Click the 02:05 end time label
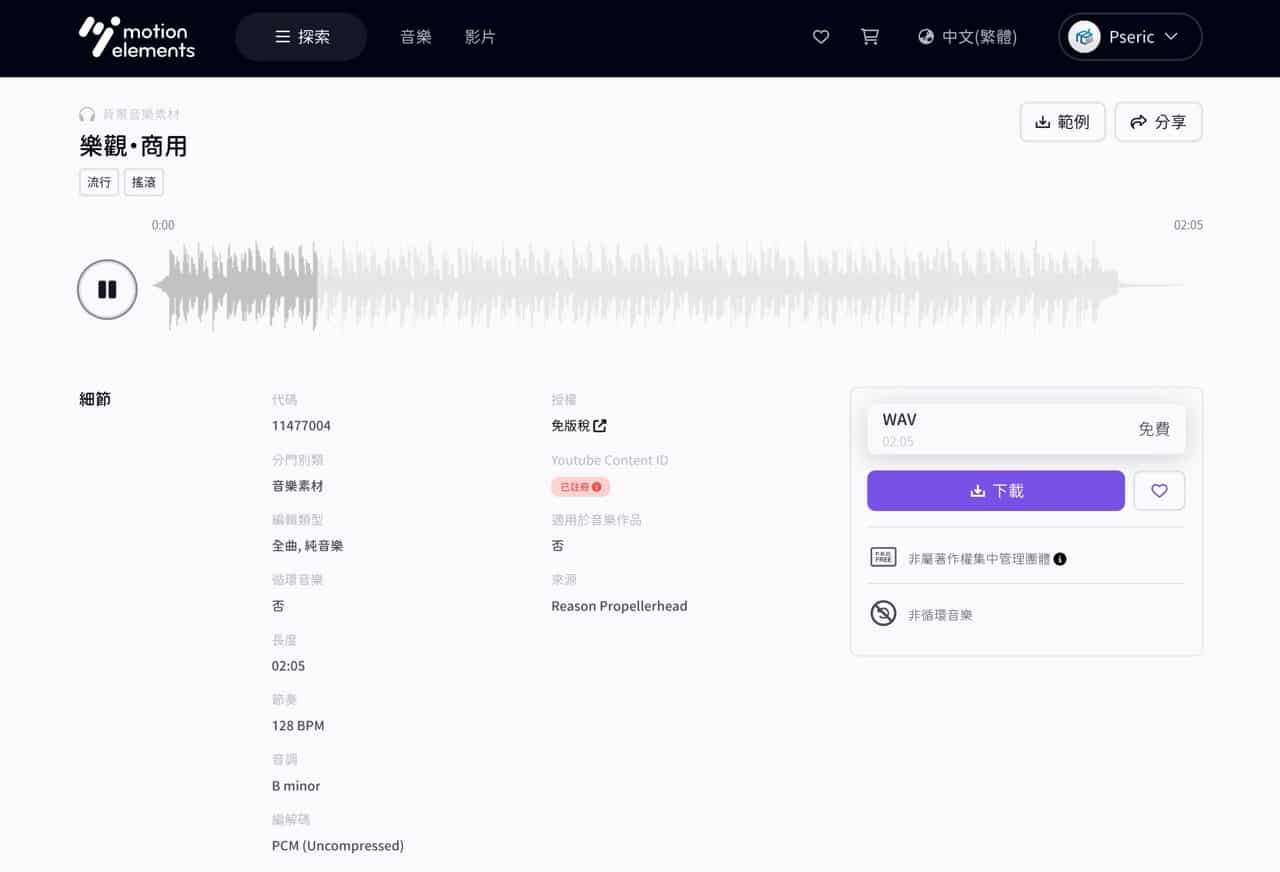This screenshot has height=872, width=1280. tap(1188, 225)
